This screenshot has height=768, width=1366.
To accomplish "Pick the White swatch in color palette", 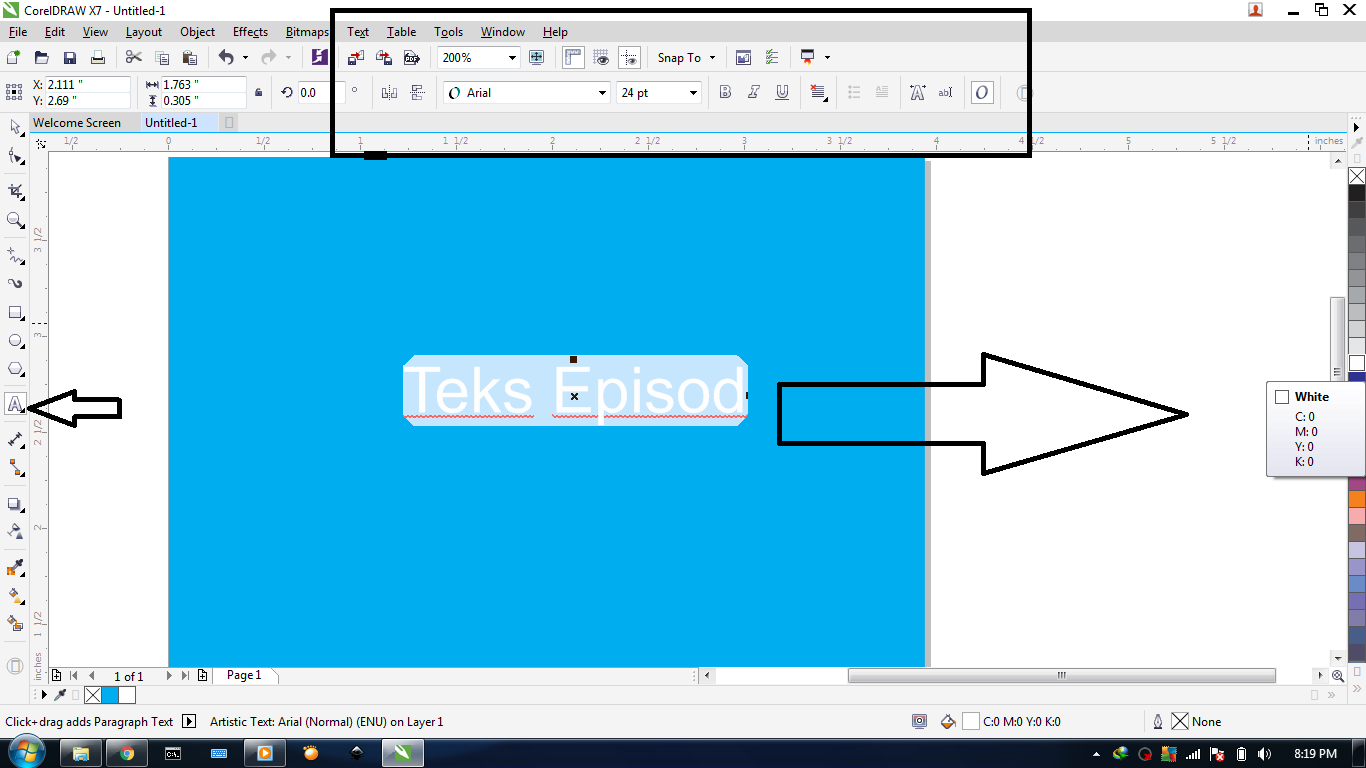I will pos(1357,363).
